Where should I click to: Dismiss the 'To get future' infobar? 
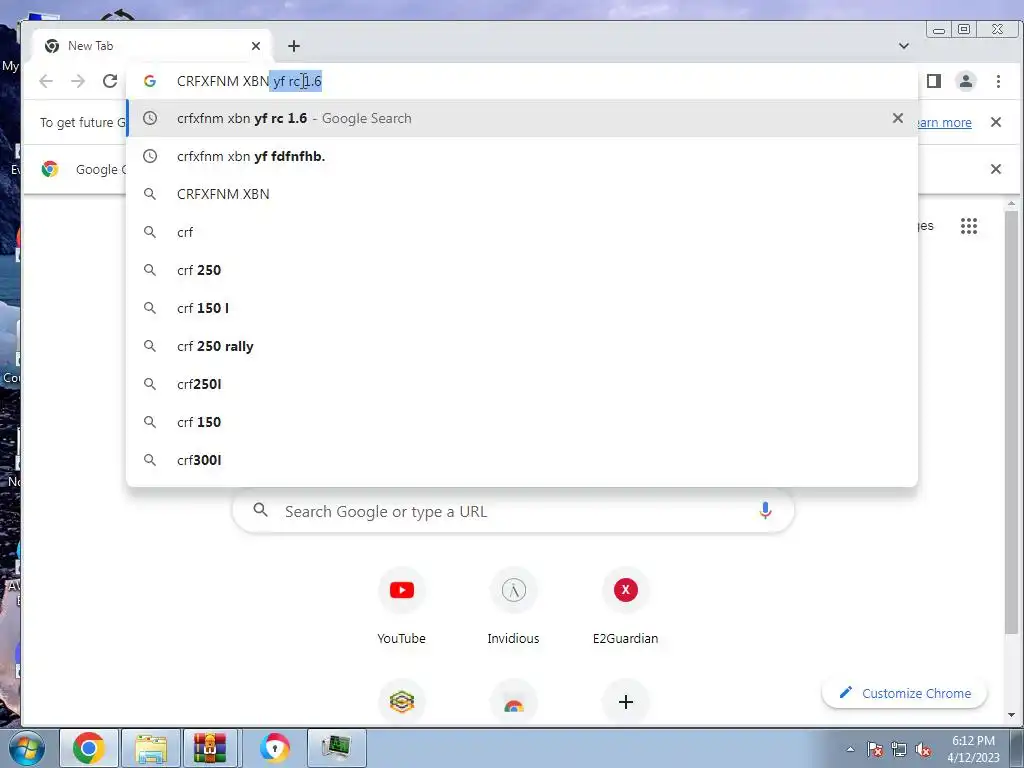(x=996, y=122)
